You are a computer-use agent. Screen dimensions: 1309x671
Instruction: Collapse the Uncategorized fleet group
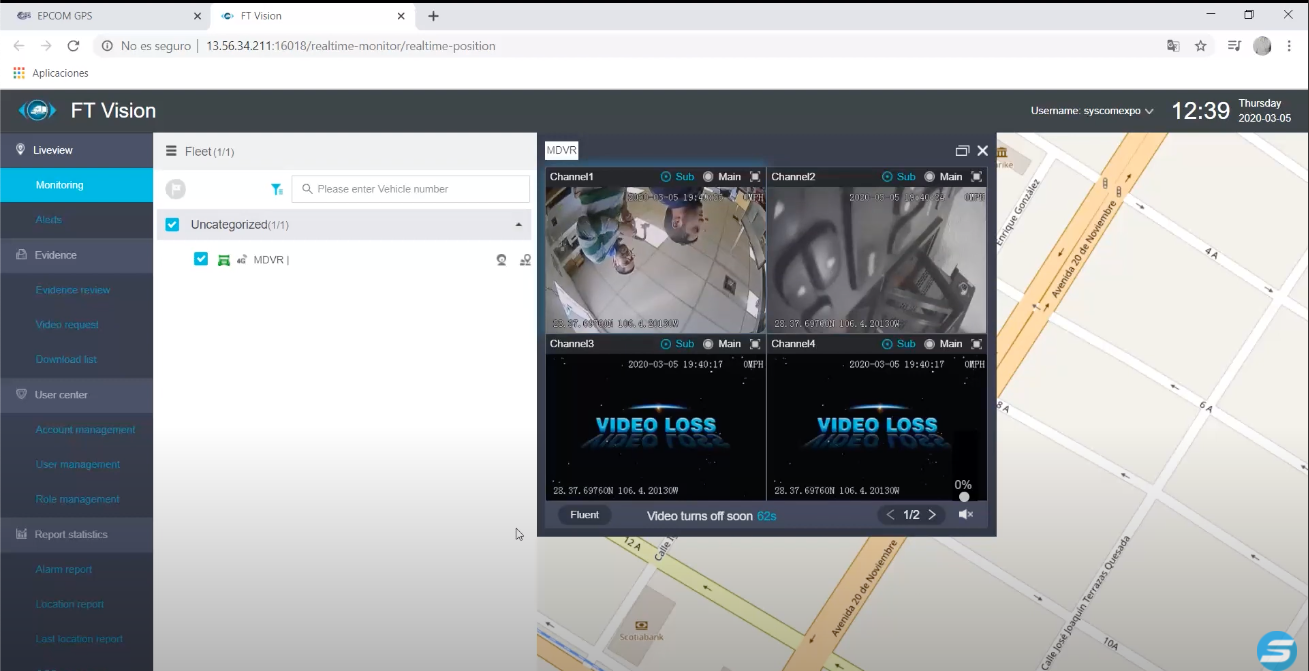coord(518,225)
